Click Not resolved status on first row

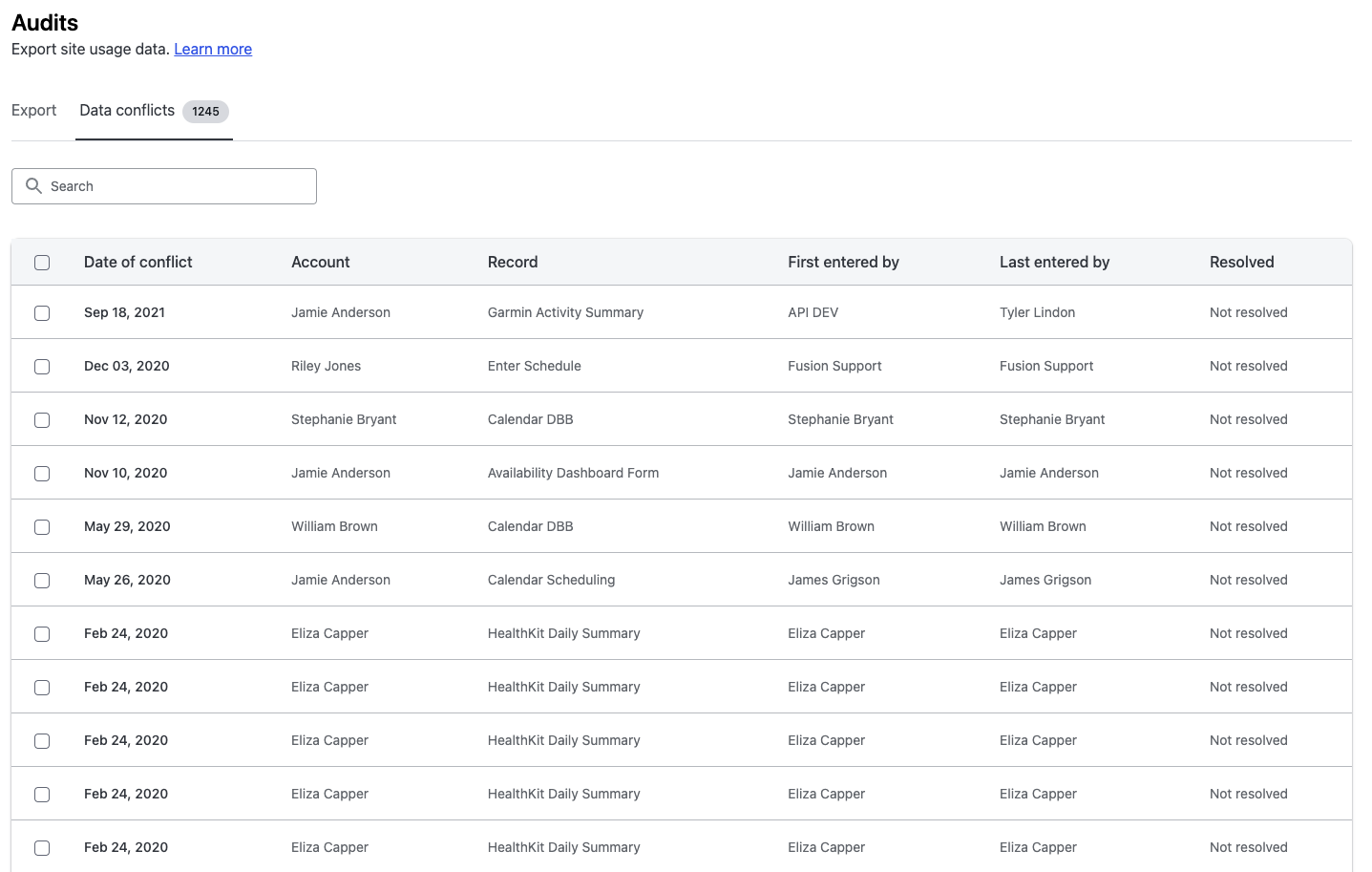pos(1248,312)
